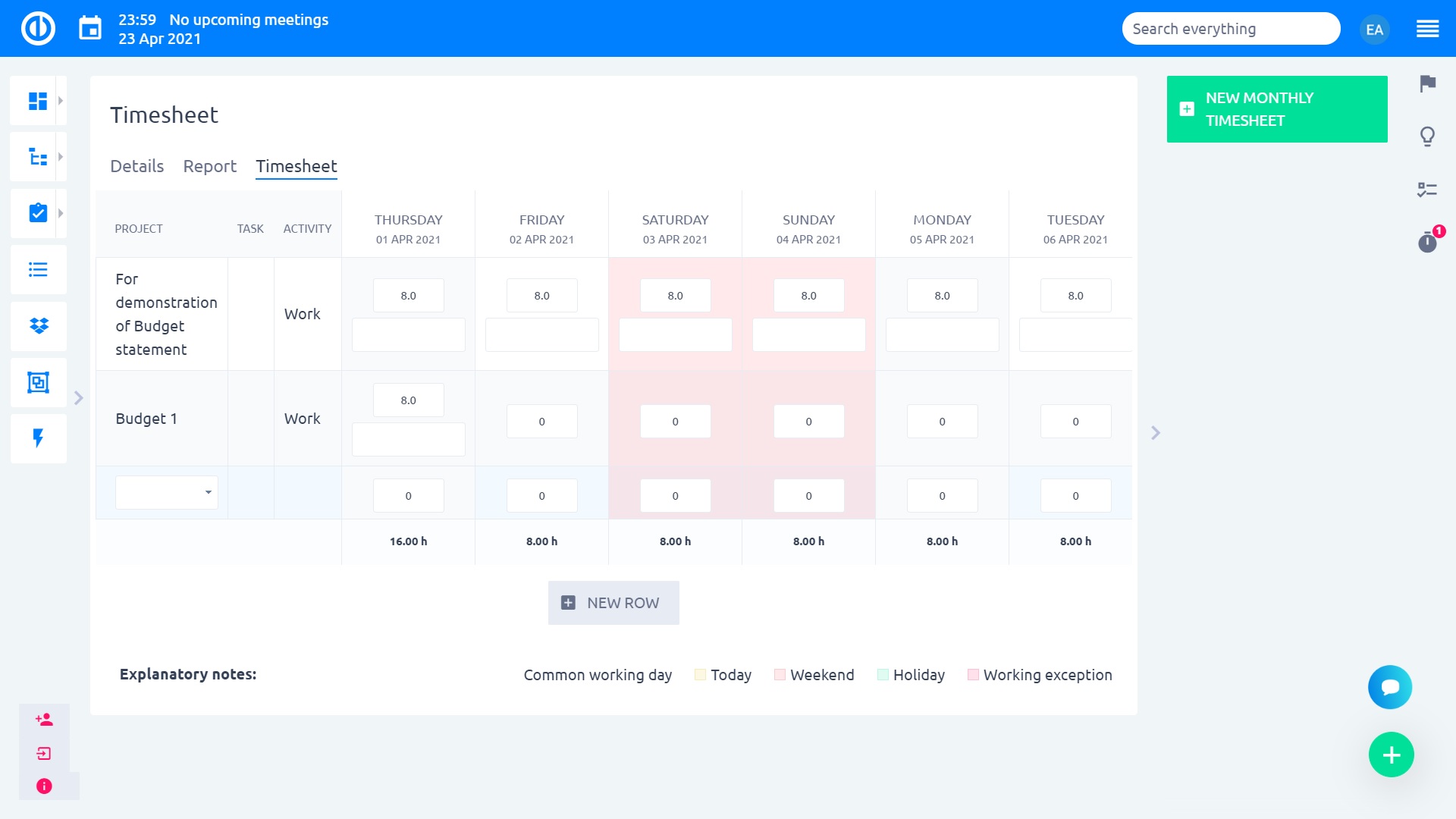The width and height of the screenshot is (1456, 819).
Task: Click the checklist icon on right edge
Action: 1429,190
